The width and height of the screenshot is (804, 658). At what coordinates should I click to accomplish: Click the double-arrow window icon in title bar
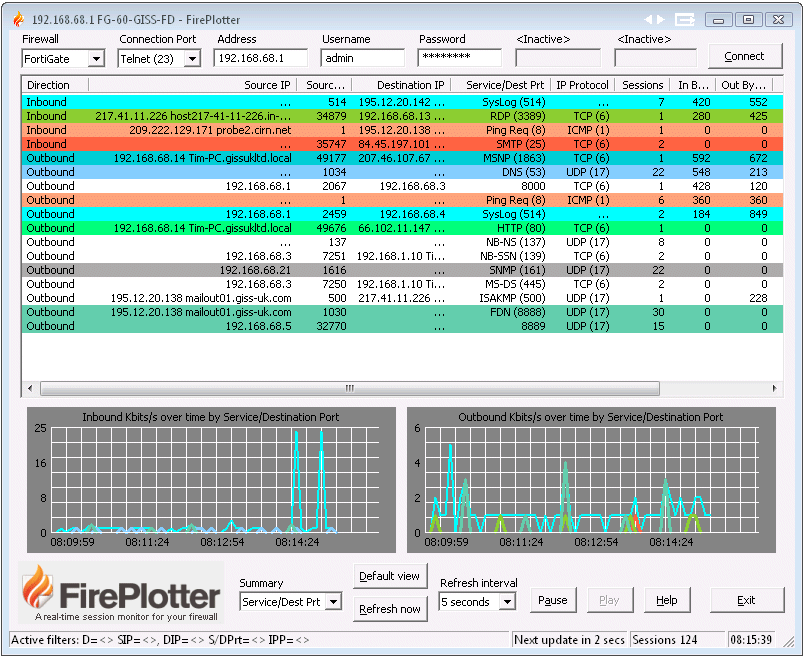tap(685, 19)
